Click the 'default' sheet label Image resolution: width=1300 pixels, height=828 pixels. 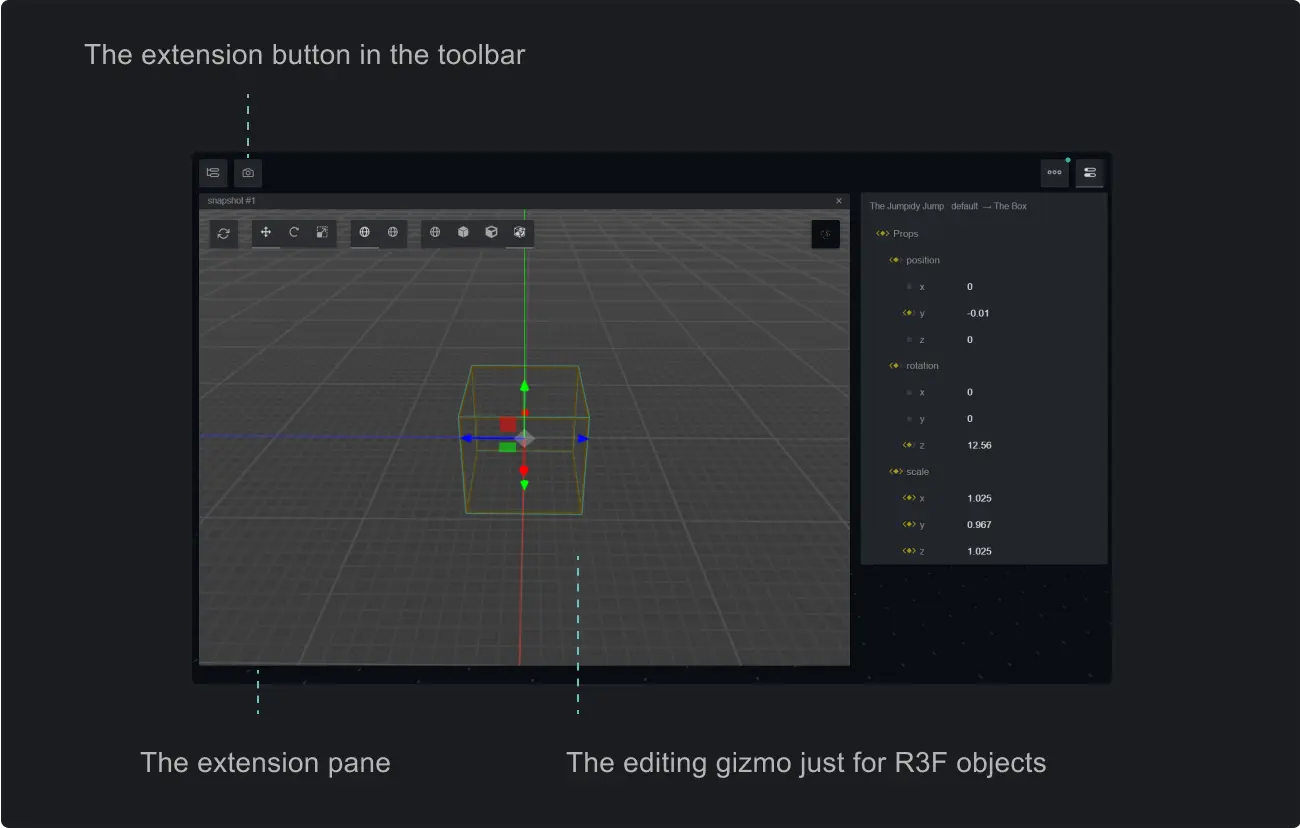pyautogui.click(x=964, y=206)
